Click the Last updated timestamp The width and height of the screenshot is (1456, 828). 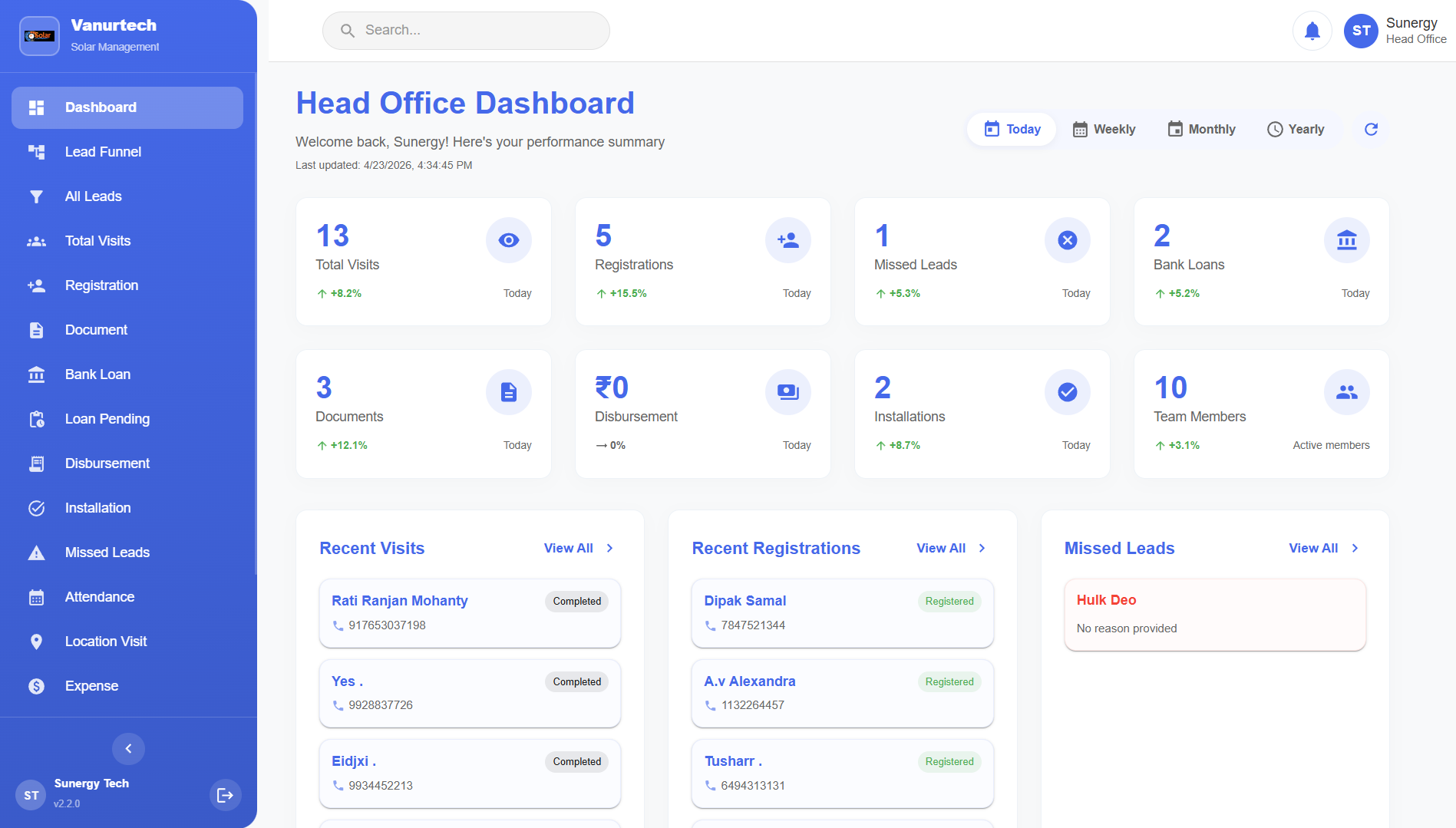click(384, 165)
